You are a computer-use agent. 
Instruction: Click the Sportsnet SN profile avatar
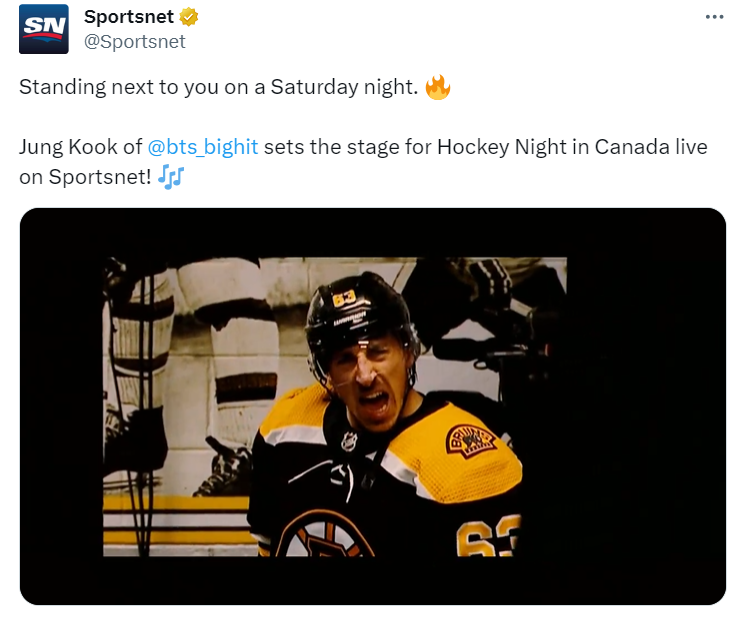click(44, 29)
